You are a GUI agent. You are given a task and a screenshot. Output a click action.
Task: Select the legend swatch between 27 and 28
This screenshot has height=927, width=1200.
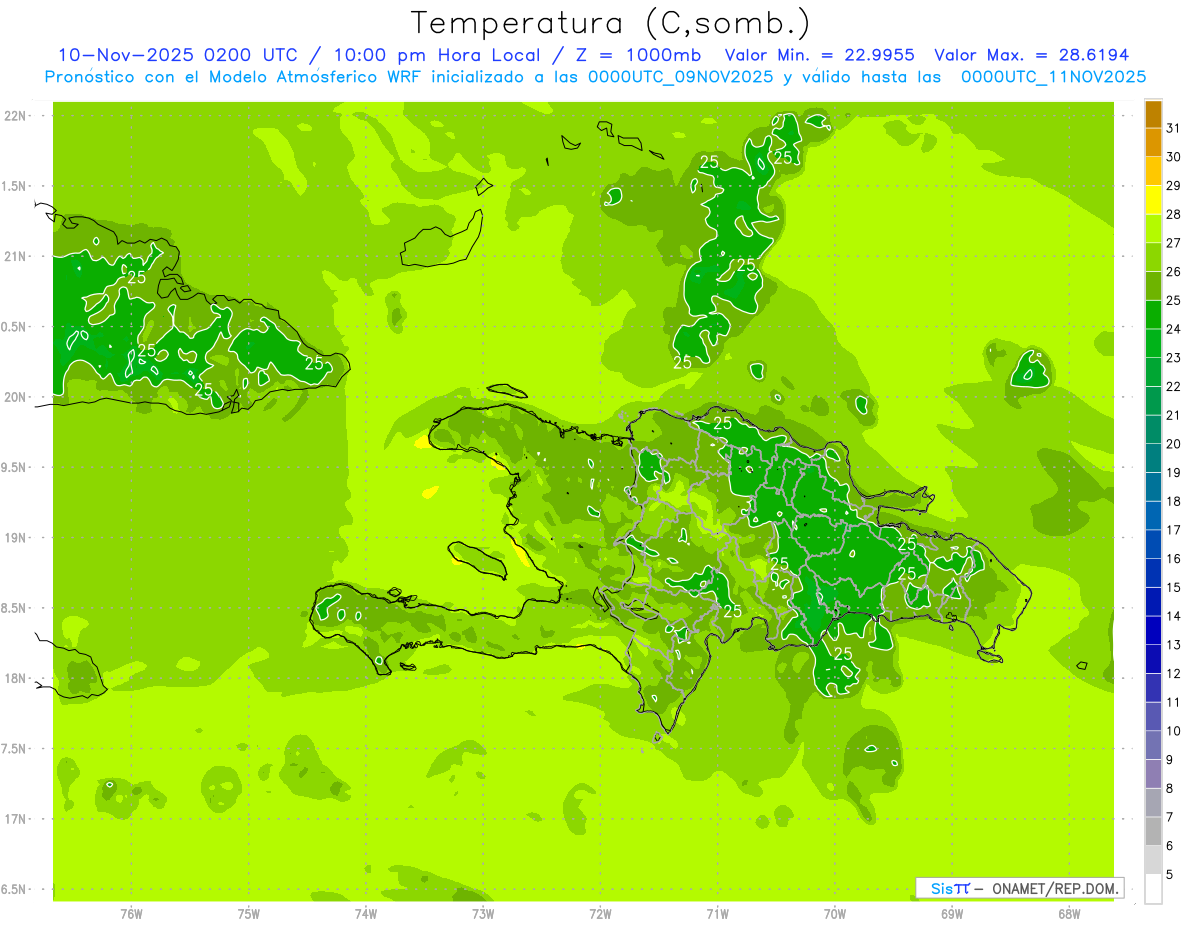pyautogui.click(x=1153, y=229)
